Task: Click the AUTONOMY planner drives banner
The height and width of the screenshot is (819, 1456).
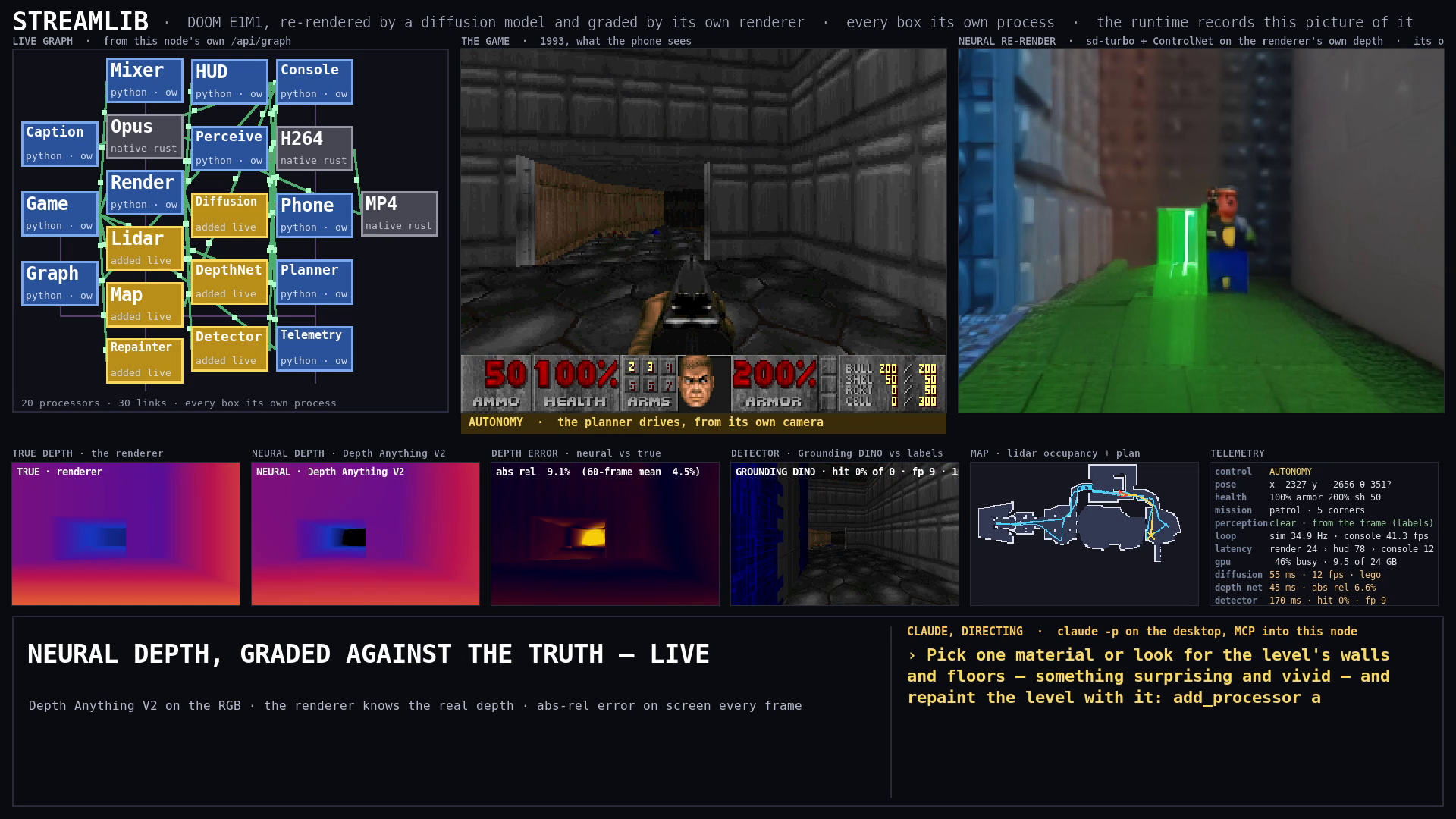Action: tap(704, 422)
